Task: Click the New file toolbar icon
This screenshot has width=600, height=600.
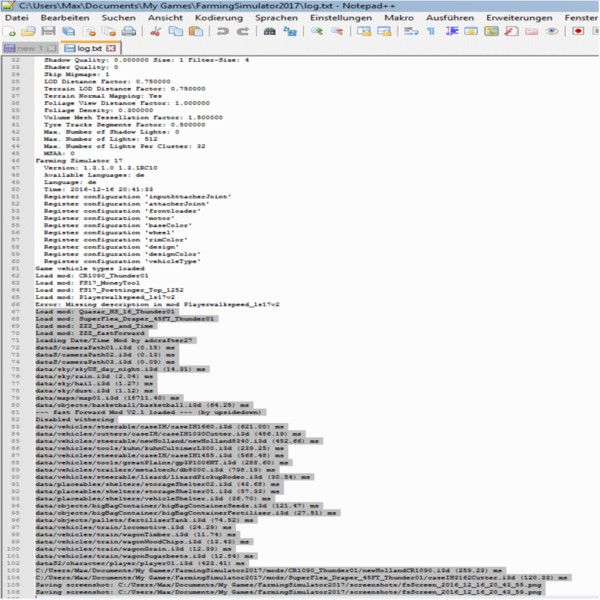Action: pyautogui.click(x=10, y=32)
